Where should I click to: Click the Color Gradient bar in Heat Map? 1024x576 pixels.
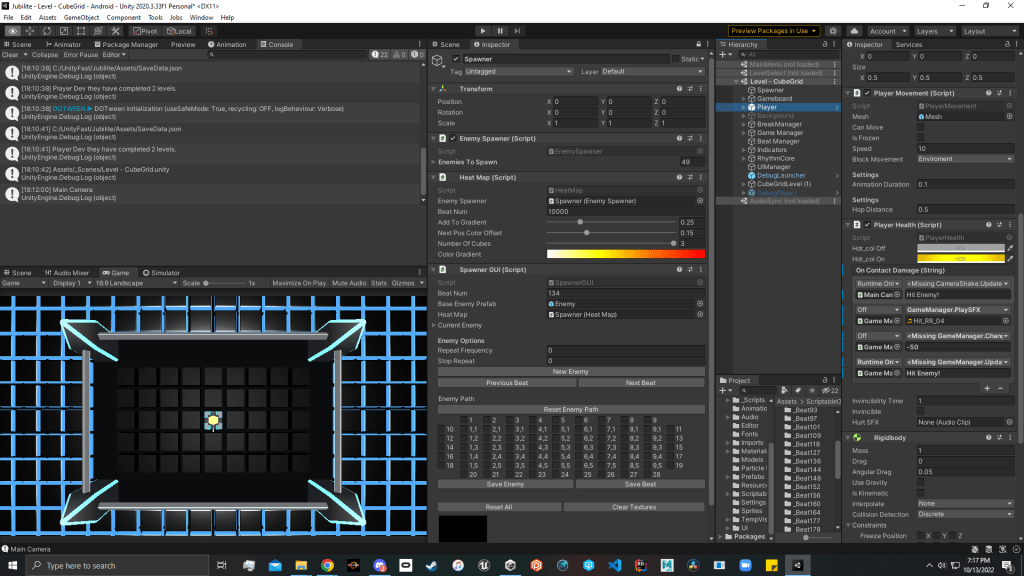click(625, 254)
